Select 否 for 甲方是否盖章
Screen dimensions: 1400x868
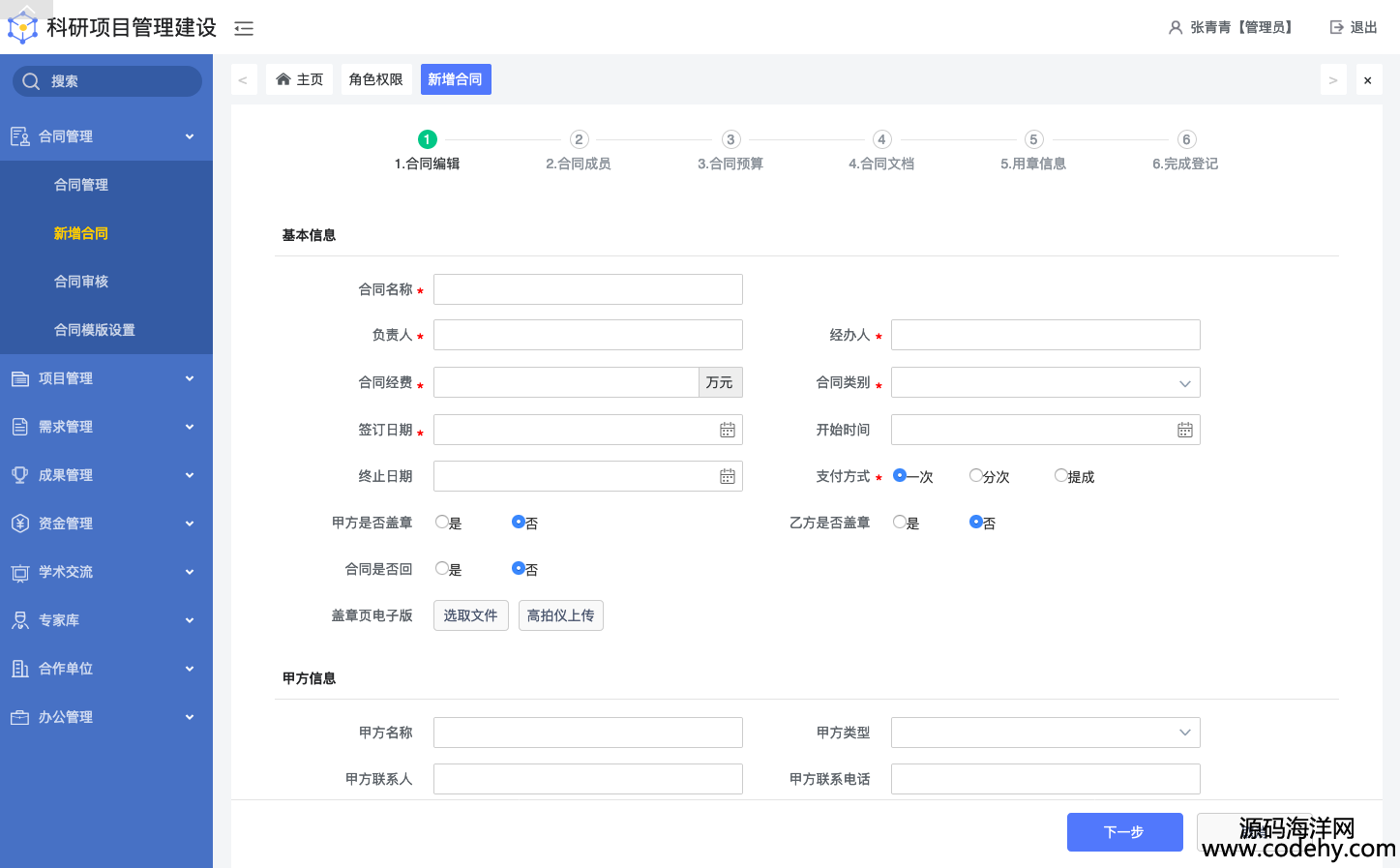tap(519, 522)
